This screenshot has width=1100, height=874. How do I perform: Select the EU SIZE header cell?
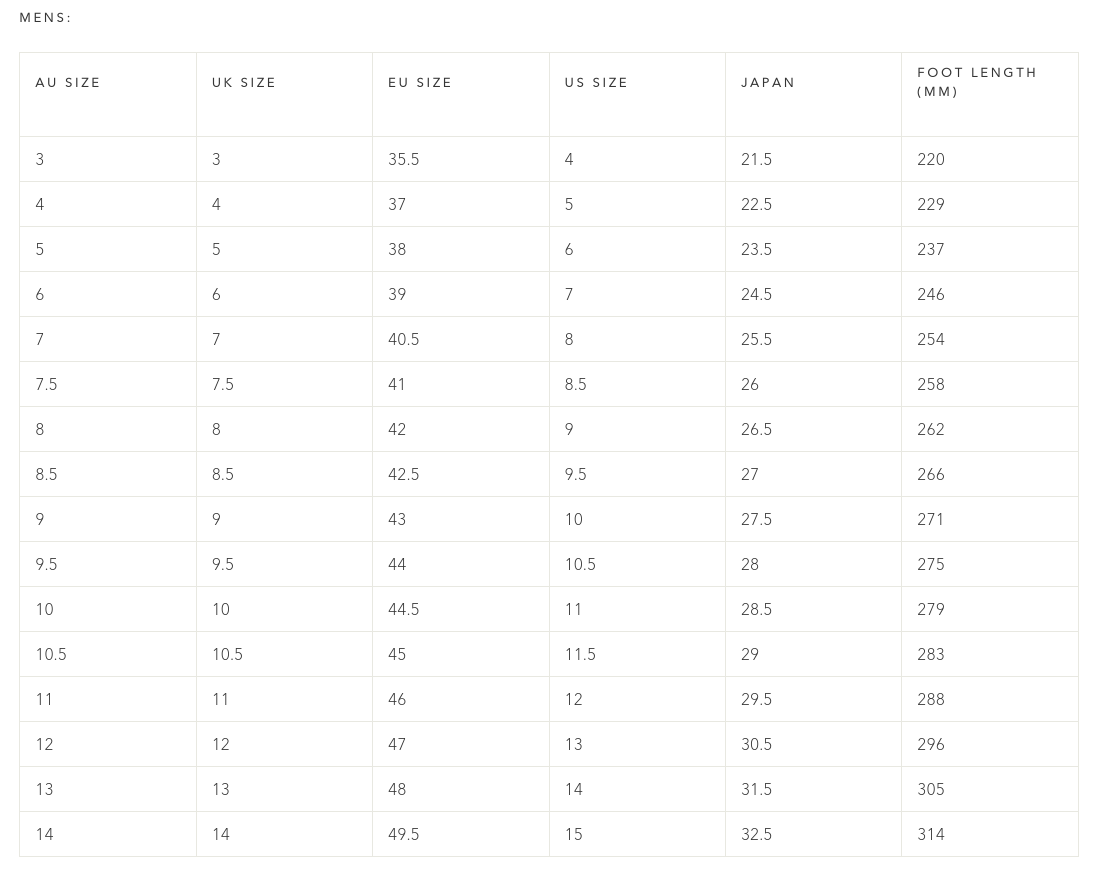[420, 83]
